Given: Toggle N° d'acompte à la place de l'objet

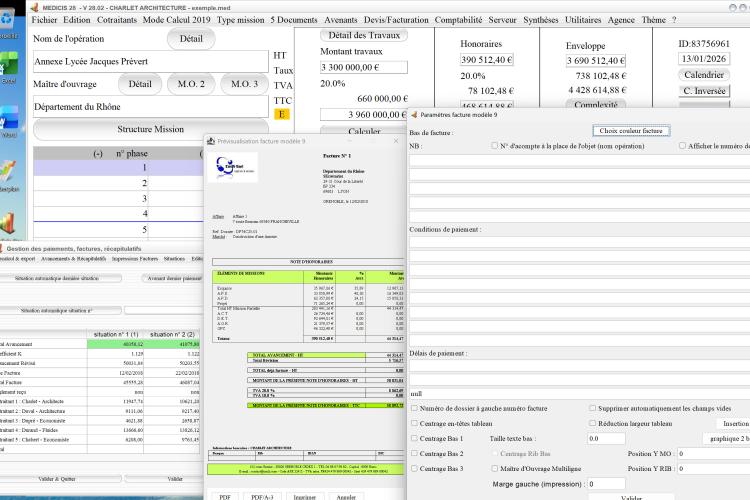Looking at the screenshot, I should (495, 145).
